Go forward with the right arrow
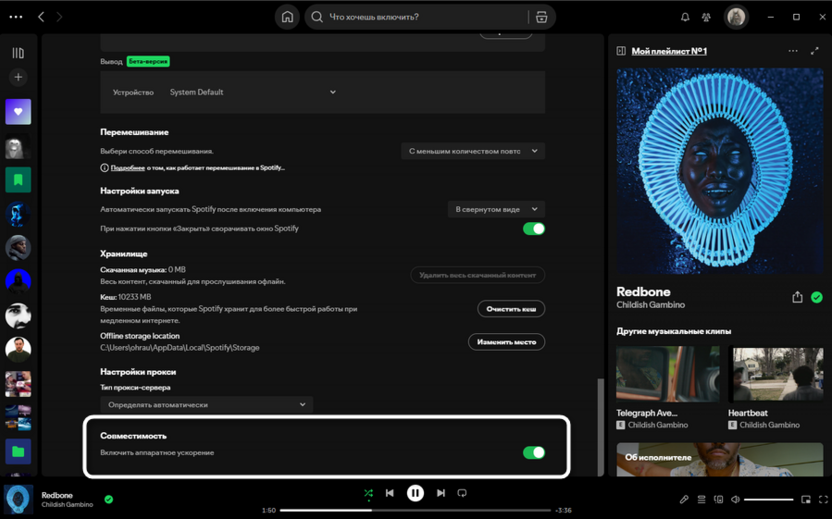 point(59,17)
